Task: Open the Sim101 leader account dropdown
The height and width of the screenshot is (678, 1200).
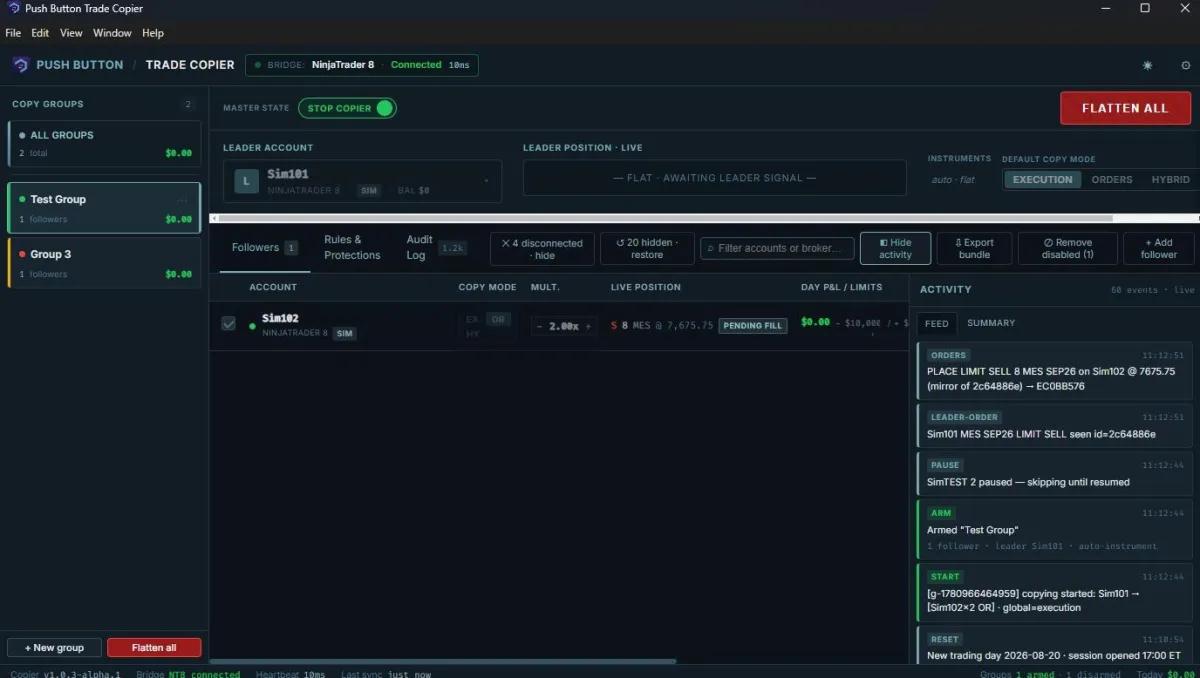Action: coord(362,181)
